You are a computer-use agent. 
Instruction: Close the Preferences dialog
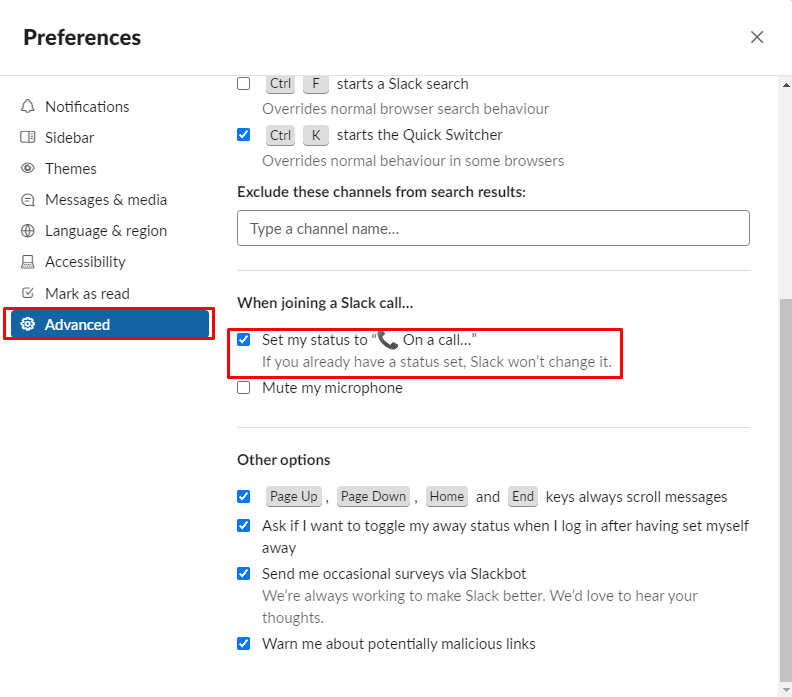tap(757, 37)
